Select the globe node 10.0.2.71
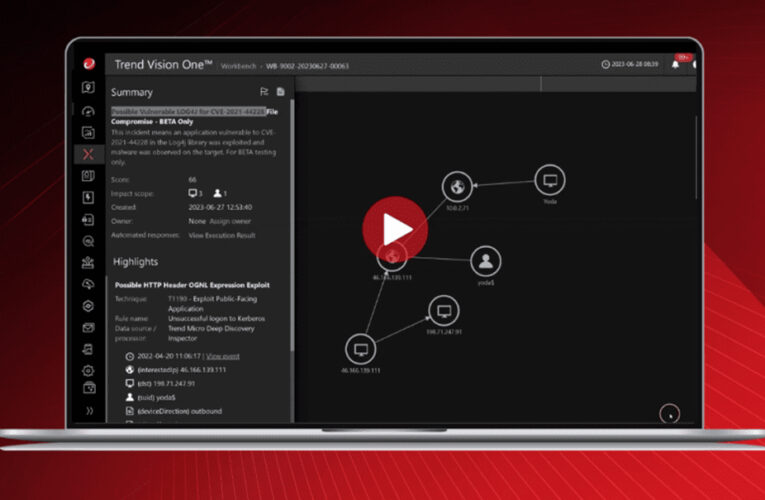 coord(457,186)
